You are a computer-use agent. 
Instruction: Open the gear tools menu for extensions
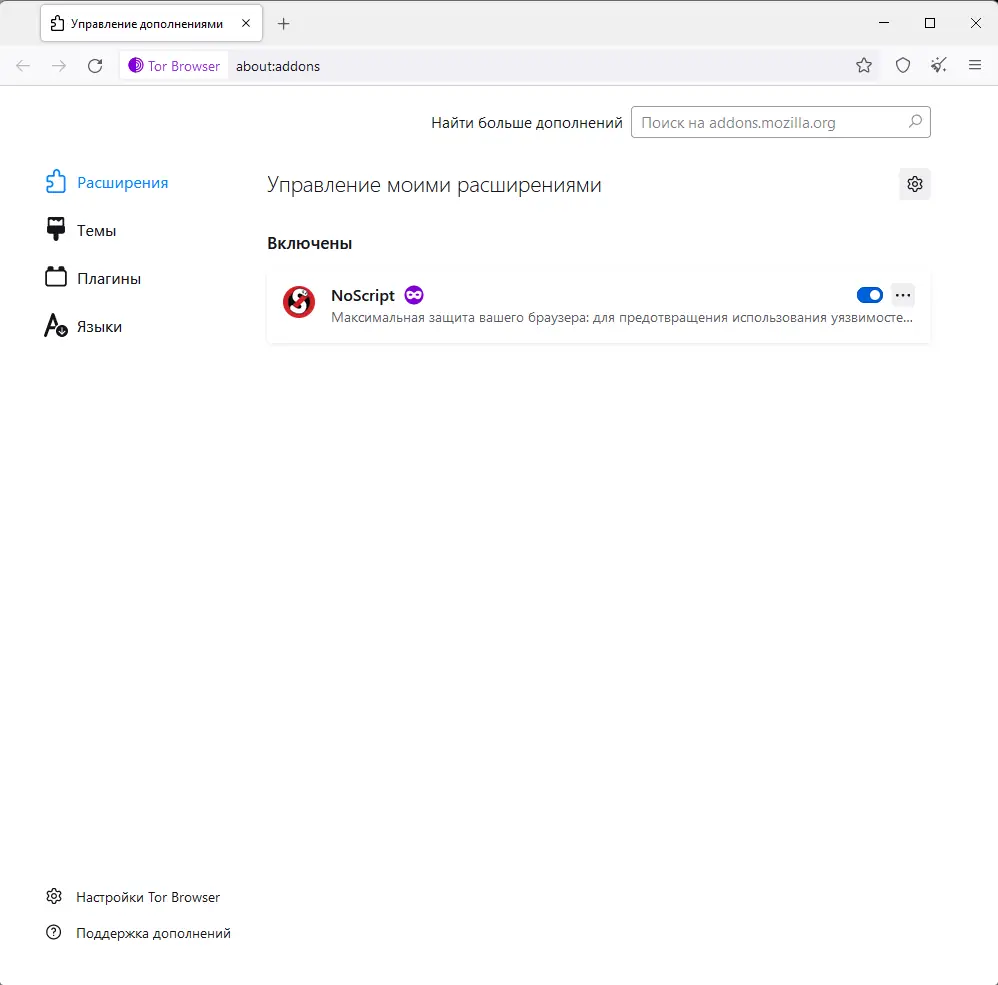[x=915, y=184]
